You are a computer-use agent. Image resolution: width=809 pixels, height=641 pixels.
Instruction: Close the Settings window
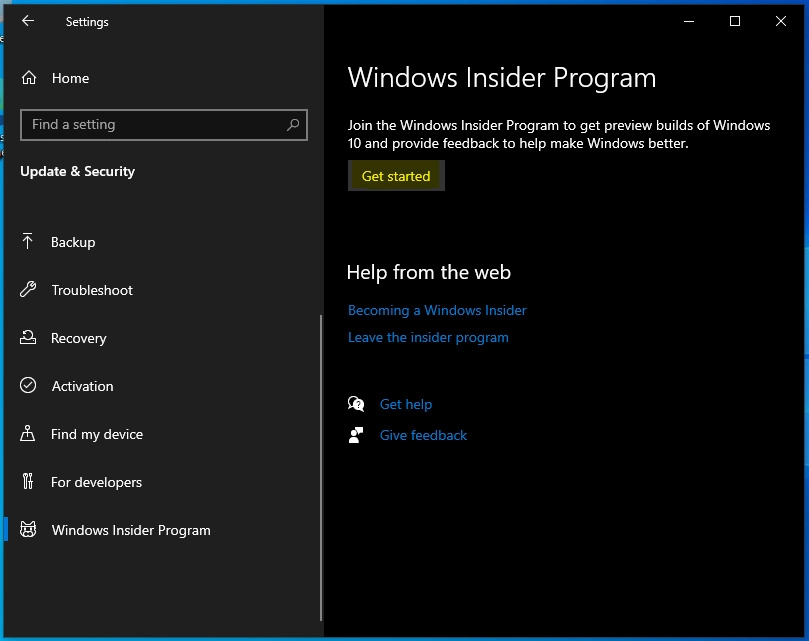click(x=781, y=21)
